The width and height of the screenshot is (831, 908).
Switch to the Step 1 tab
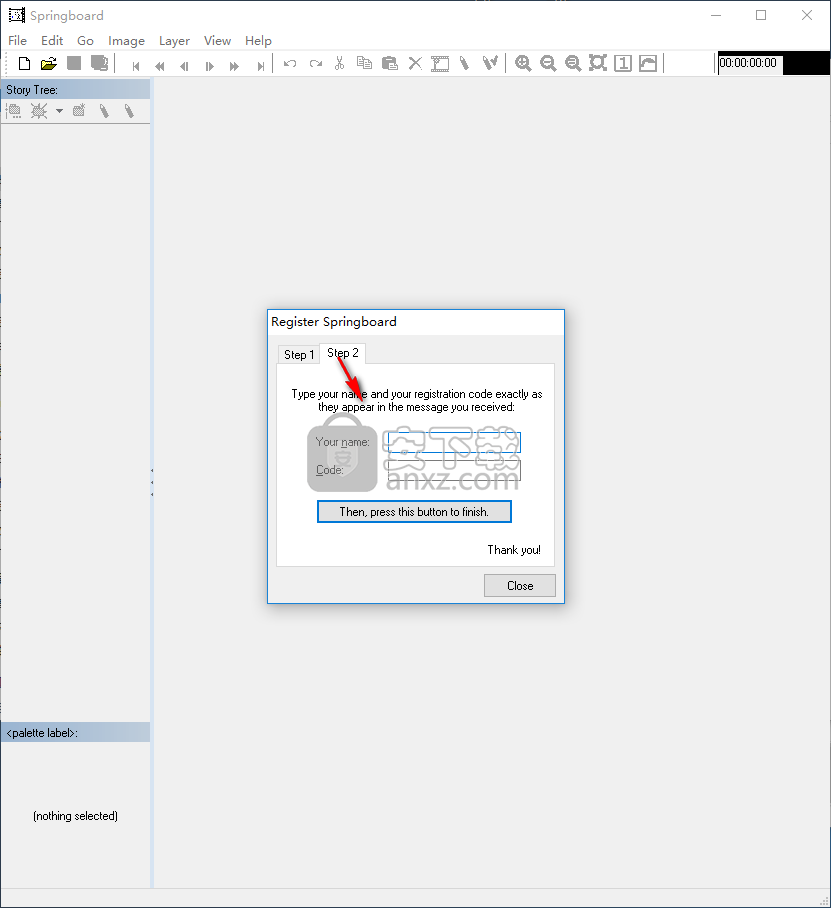click(298, 355)
